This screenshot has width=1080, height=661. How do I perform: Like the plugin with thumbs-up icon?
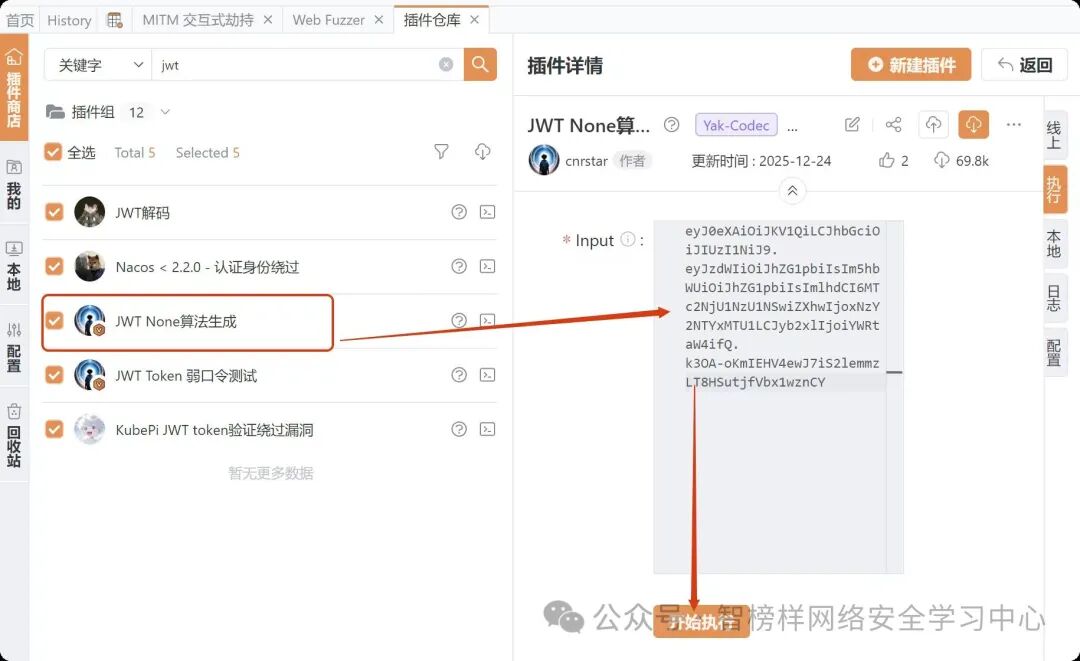point(886,160)
